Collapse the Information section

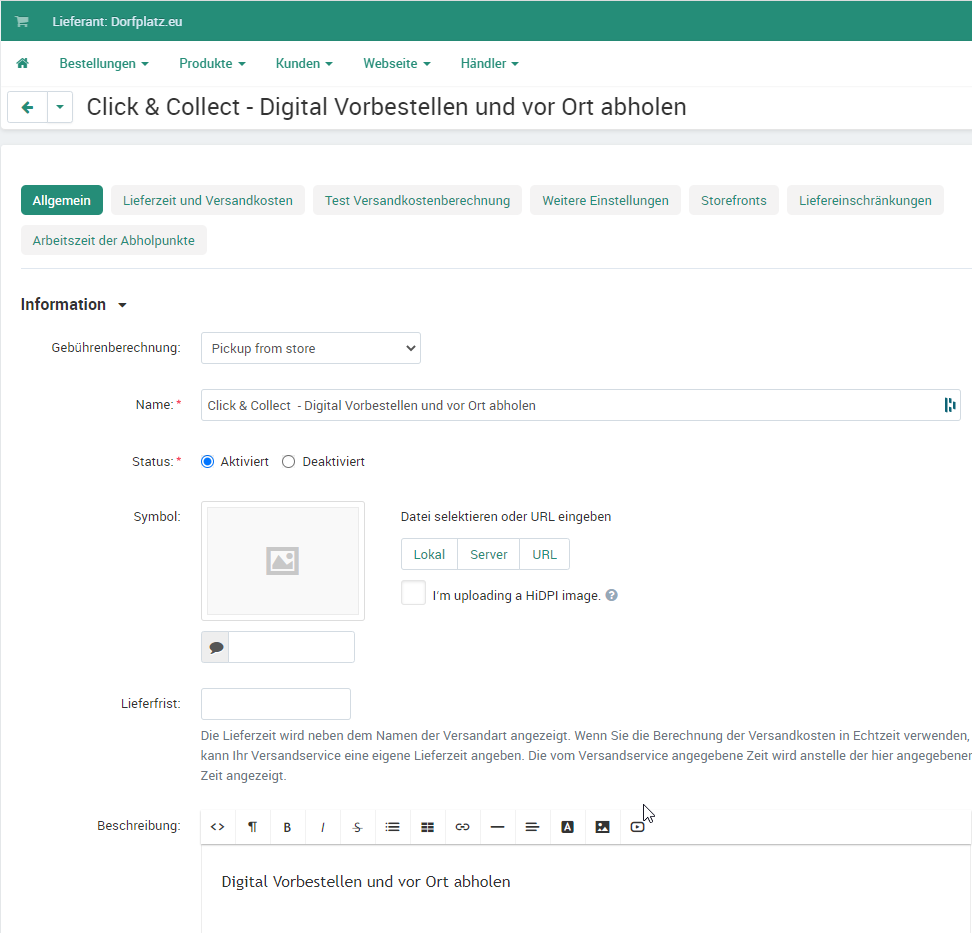(73, 304)
